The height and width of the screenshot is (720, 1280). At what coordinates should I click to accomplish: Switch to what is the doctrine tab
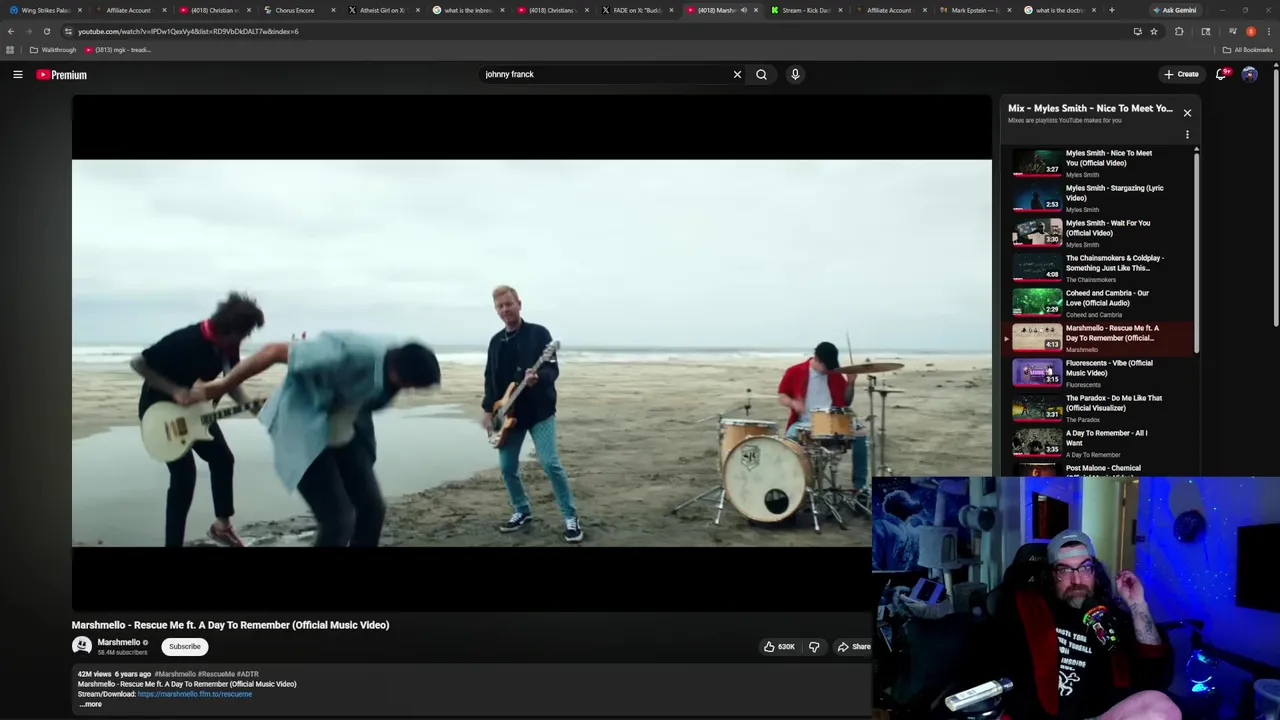click(x=1059, y=10)
